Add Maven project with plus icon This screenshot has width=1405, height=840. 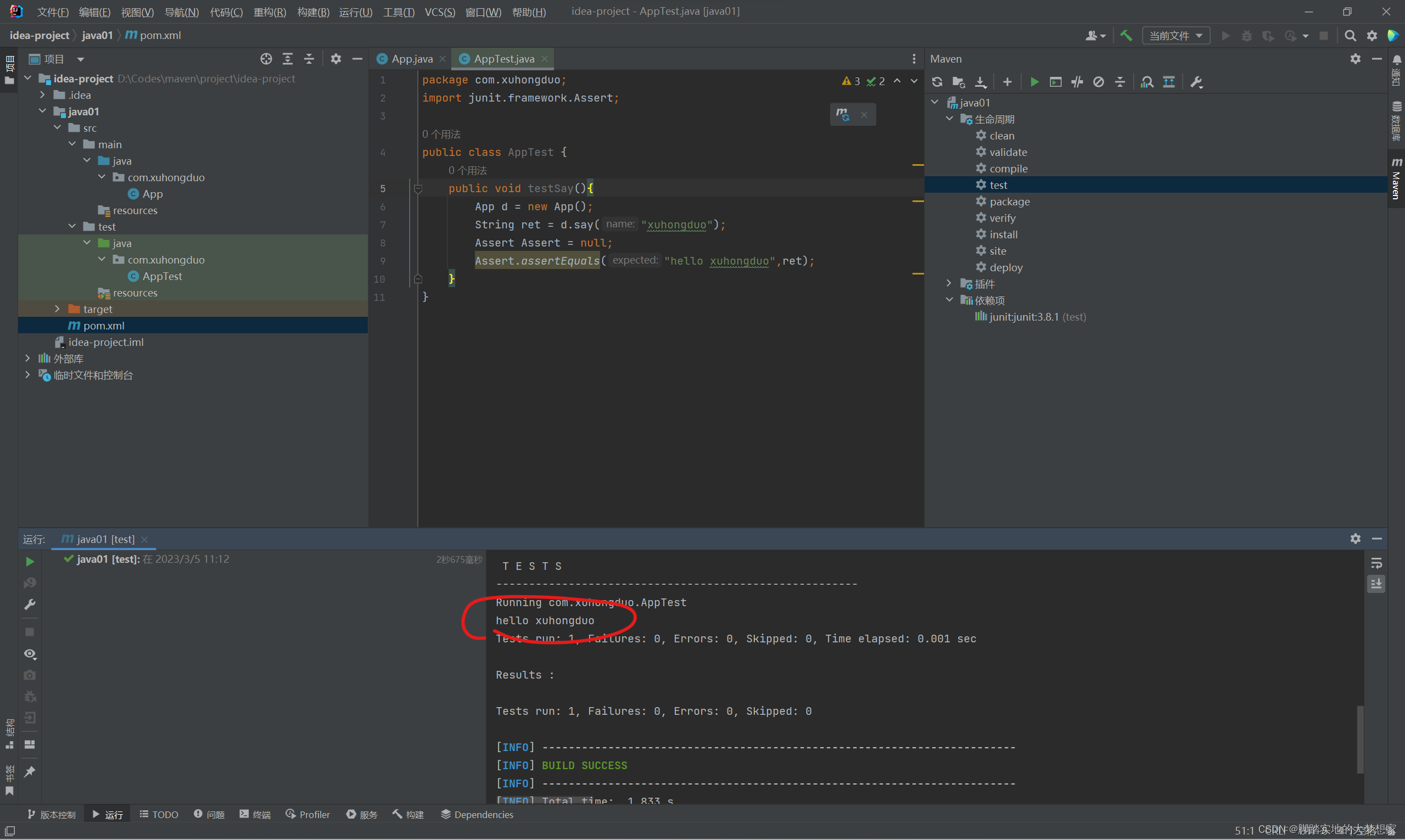click(1007, 82)
